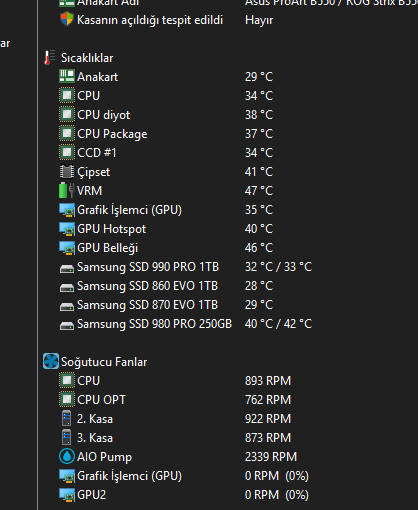The height and width of the screenshot is (510, 418).
Task: Click the chipset icon beside Çipset
Action: click(67, 172)
